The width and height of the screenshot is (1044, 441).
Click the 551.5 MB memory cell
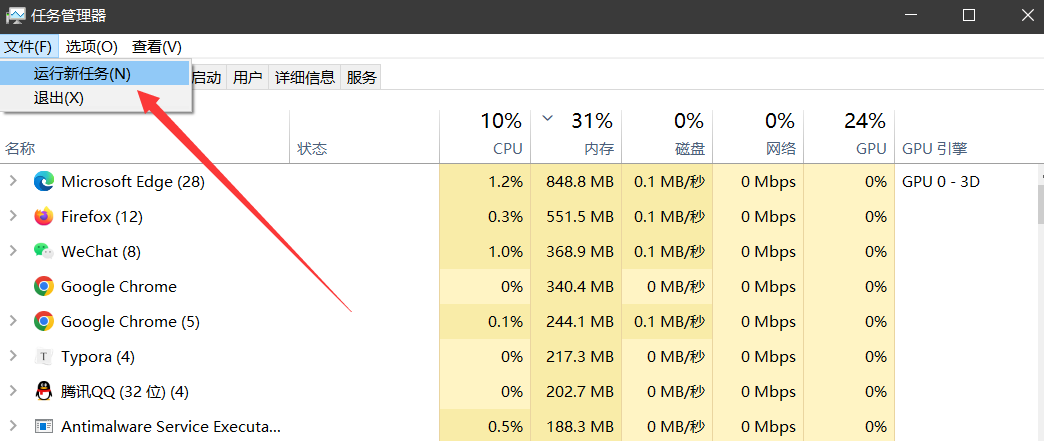tap(577, 217)
